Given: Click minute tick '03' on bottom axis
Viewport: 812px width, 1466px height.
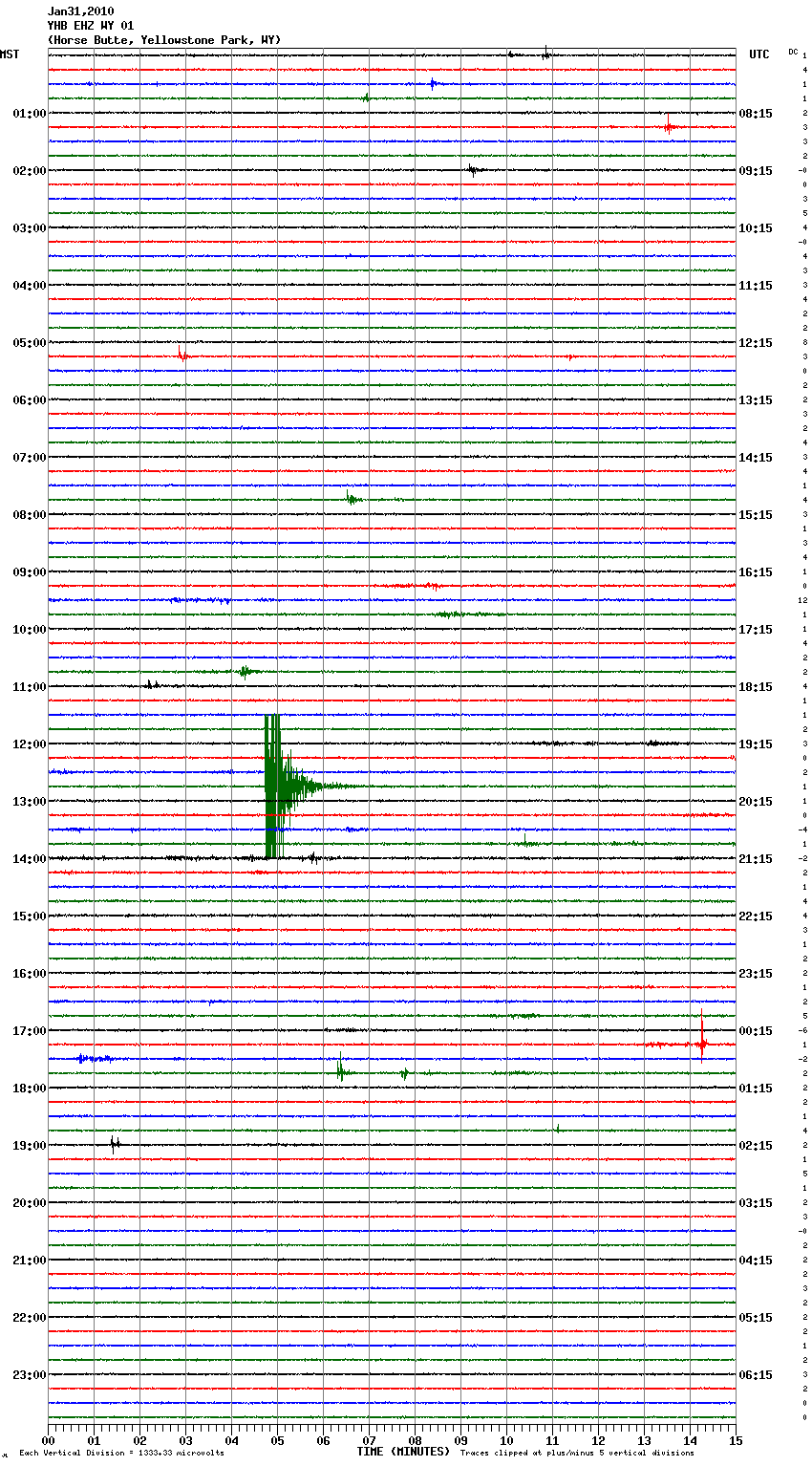Looking at the screenshot, I should click(185, 1440).
